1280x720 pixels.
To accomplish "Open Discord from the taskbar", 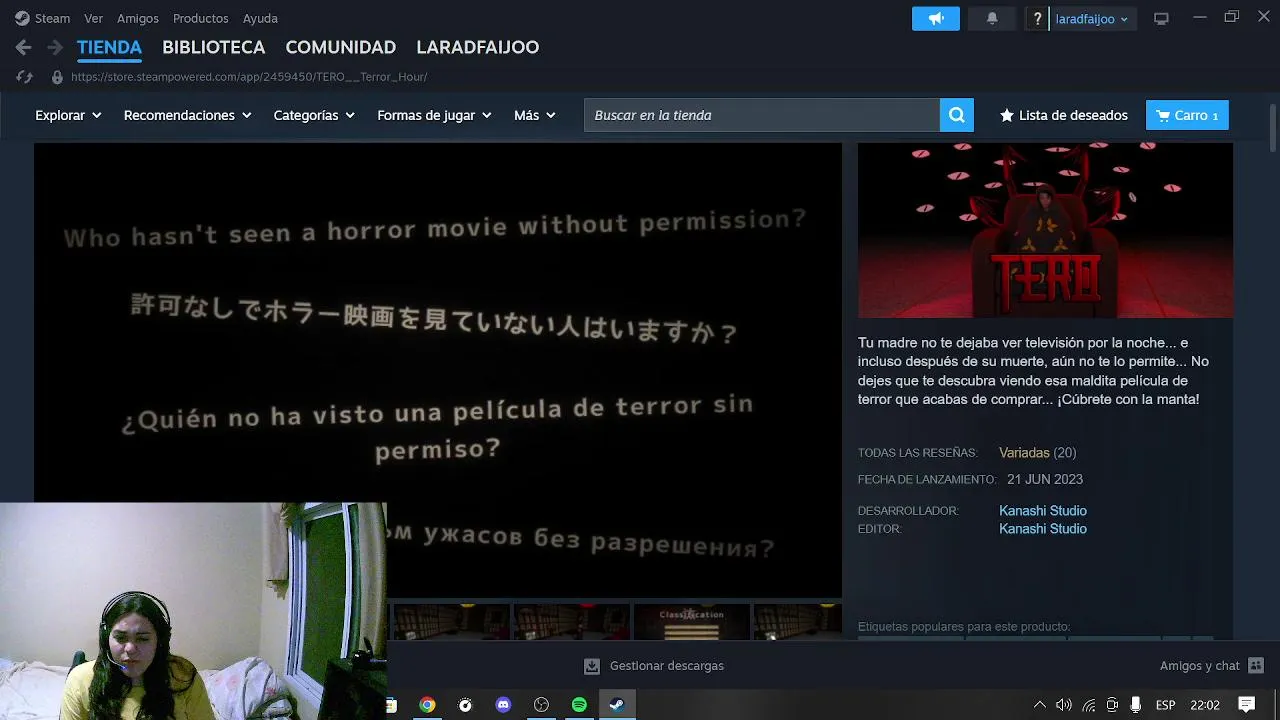I will 503,705.
